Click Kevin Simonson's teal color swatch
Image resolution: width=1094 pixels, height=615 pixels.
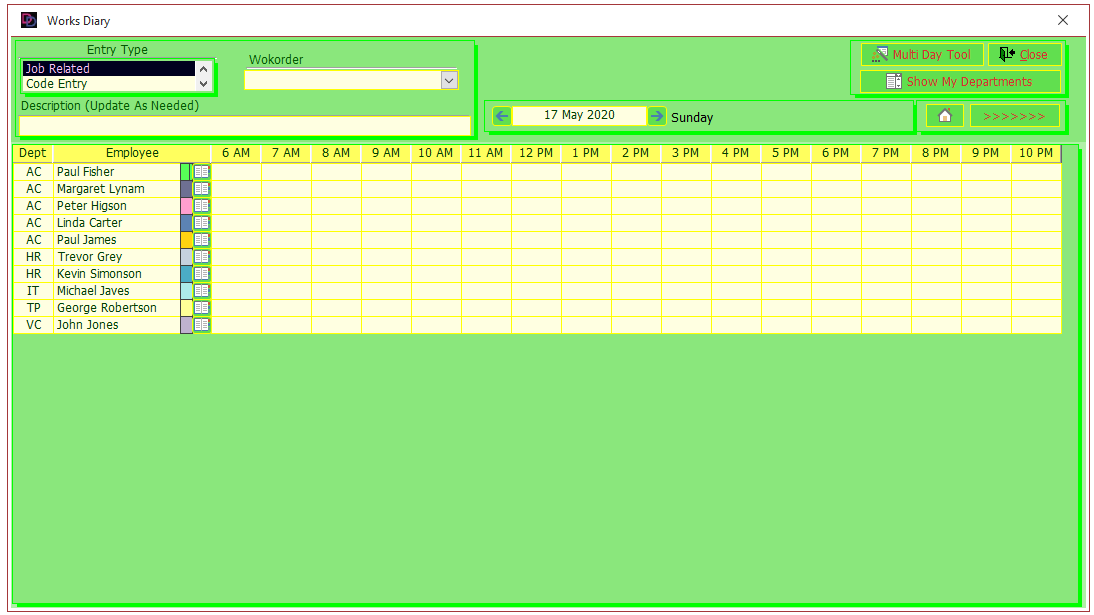pos(186,274)
